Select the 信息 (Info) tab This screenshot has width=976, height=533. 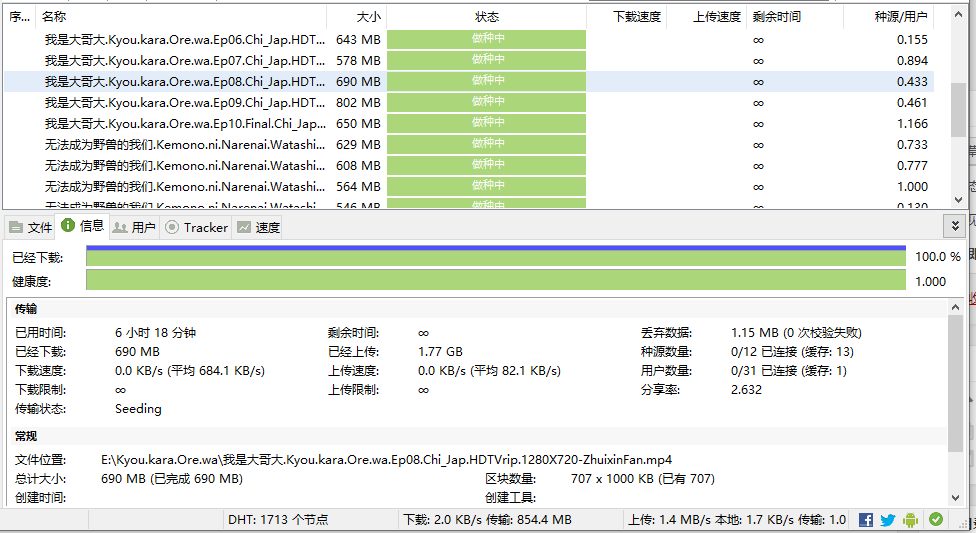(82, 226)
